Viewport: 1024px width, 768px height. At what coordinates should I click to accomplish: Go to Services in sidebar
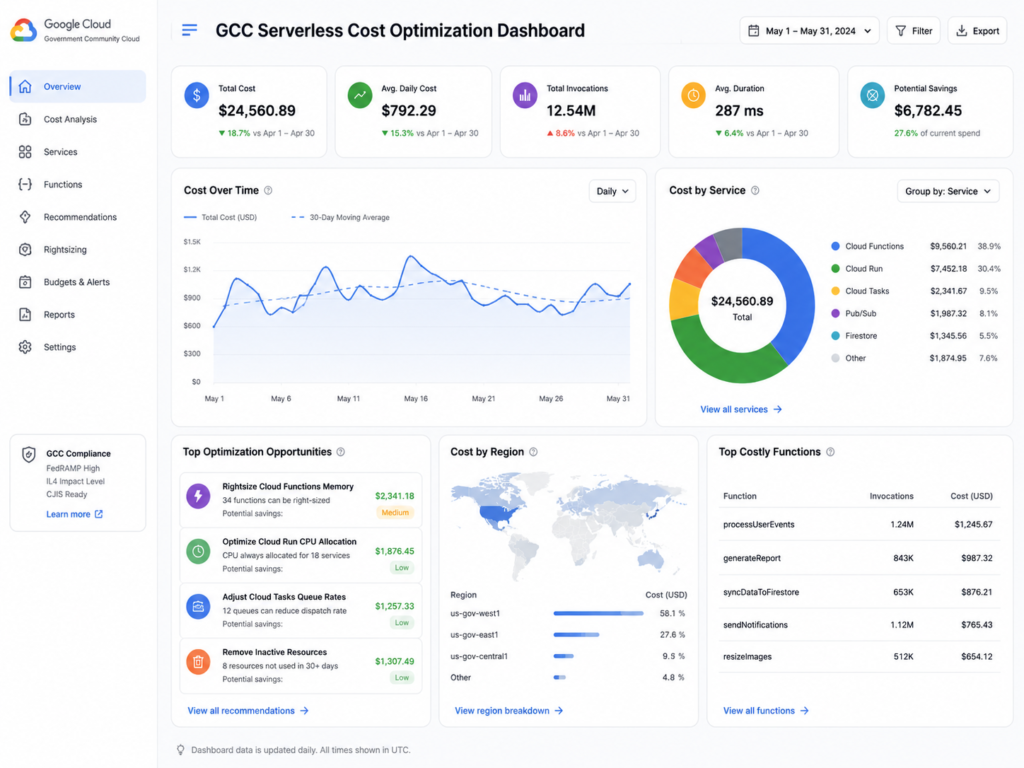[x=77, y=152]
